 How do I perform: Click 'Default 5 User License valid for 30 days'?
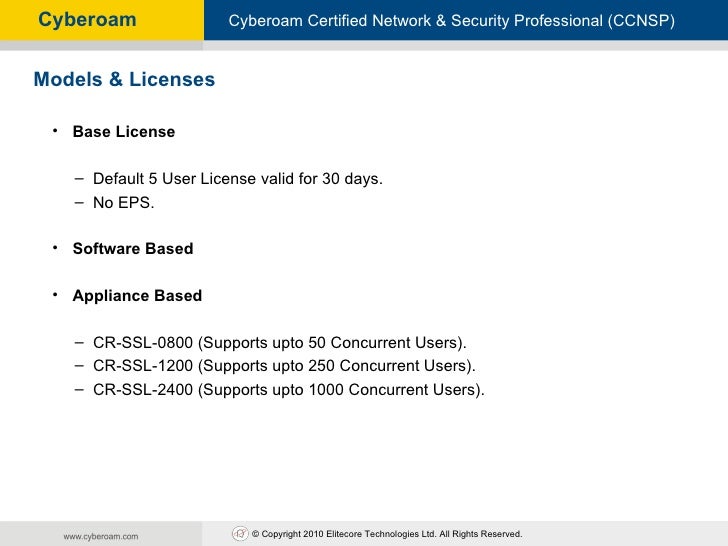pyautogui.click(x=238, y=179)
